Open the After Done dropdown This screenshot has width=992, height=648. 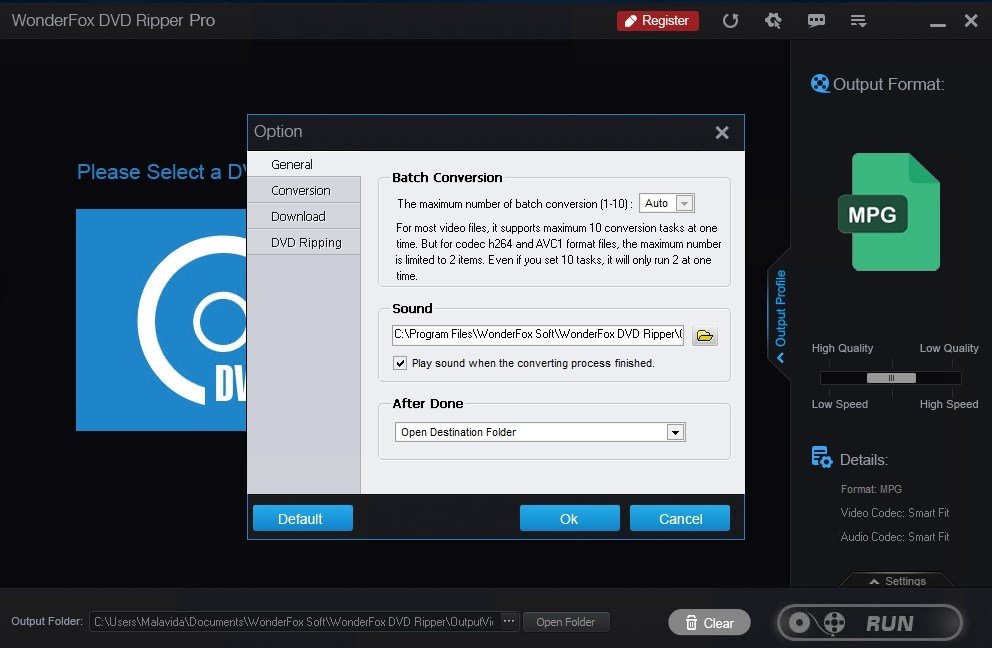coord(540,432)
